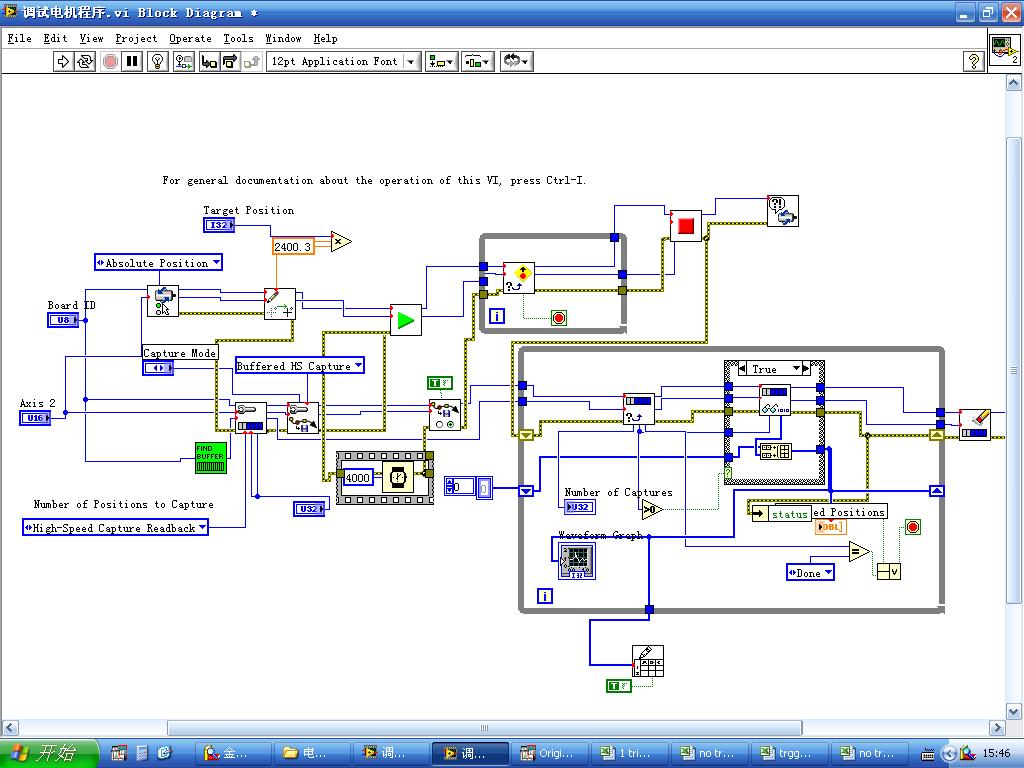Select the green FIND BUFFER node
The image size is (1024, 768).
210,457
